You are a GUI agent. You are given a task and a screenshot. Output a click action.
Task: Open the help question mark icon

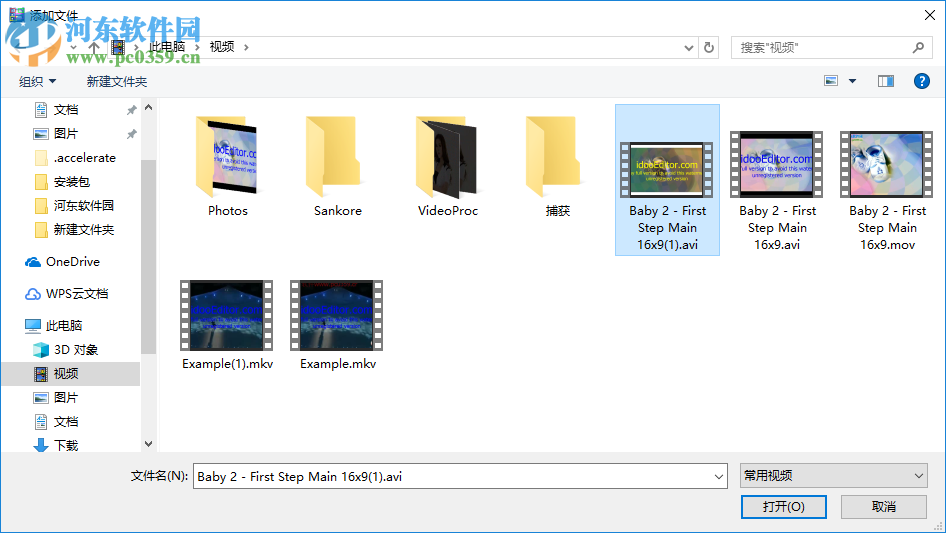[x=921, y=81]
